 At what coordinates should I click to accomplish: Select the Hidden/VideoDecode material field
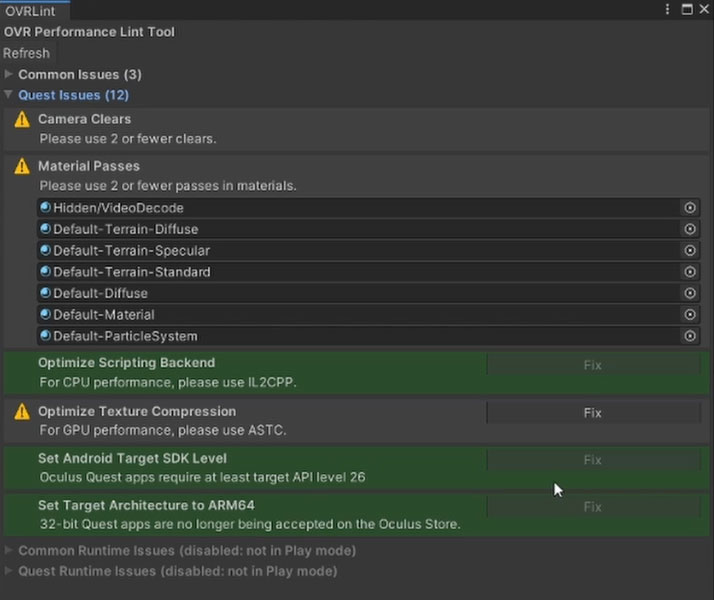(368, 208)
